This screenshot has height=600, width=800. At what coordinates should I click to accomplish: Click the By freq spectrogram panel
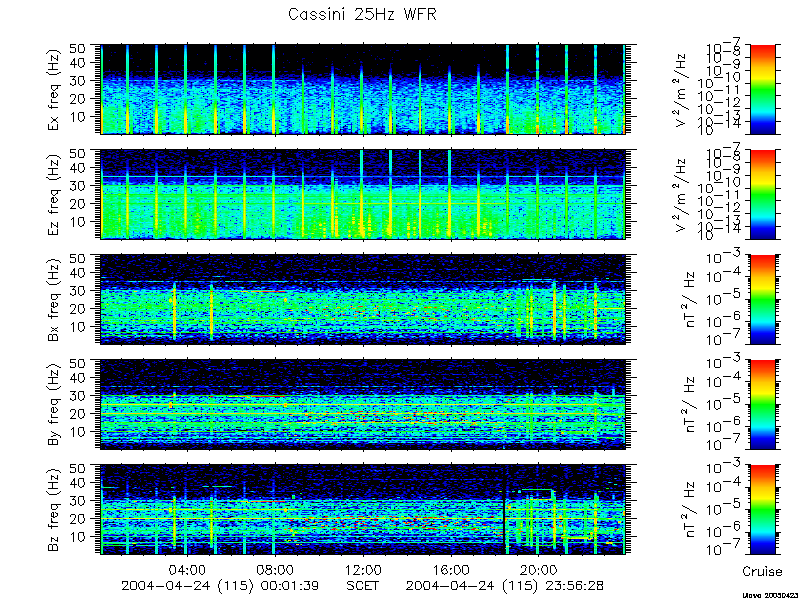point(363,404)
